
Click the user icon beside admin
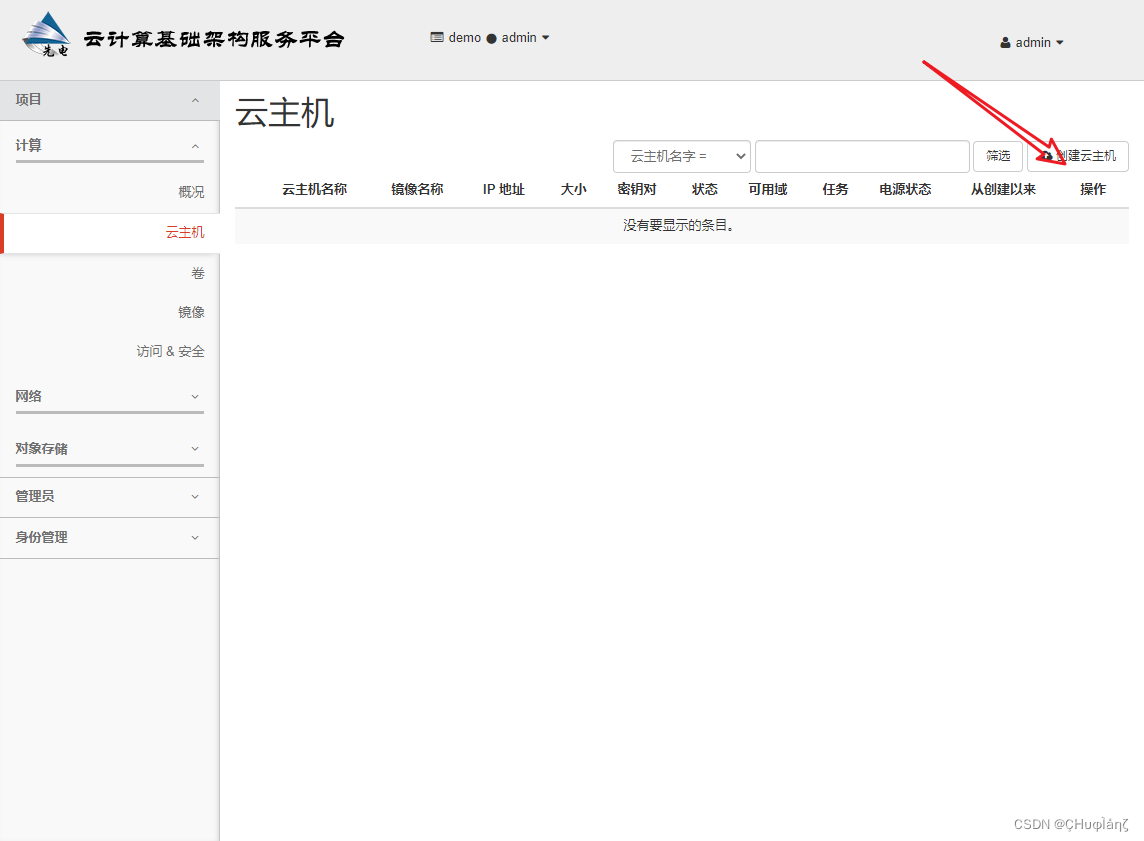(1005, 42)
